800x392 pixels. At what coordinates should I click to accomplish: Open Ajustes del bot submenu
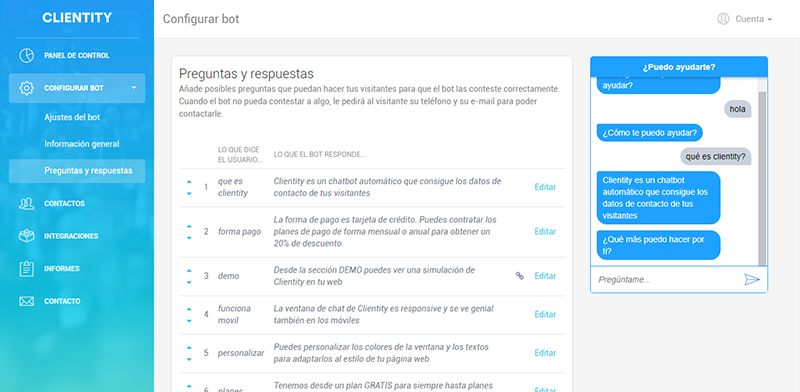[x=72, y=117]
